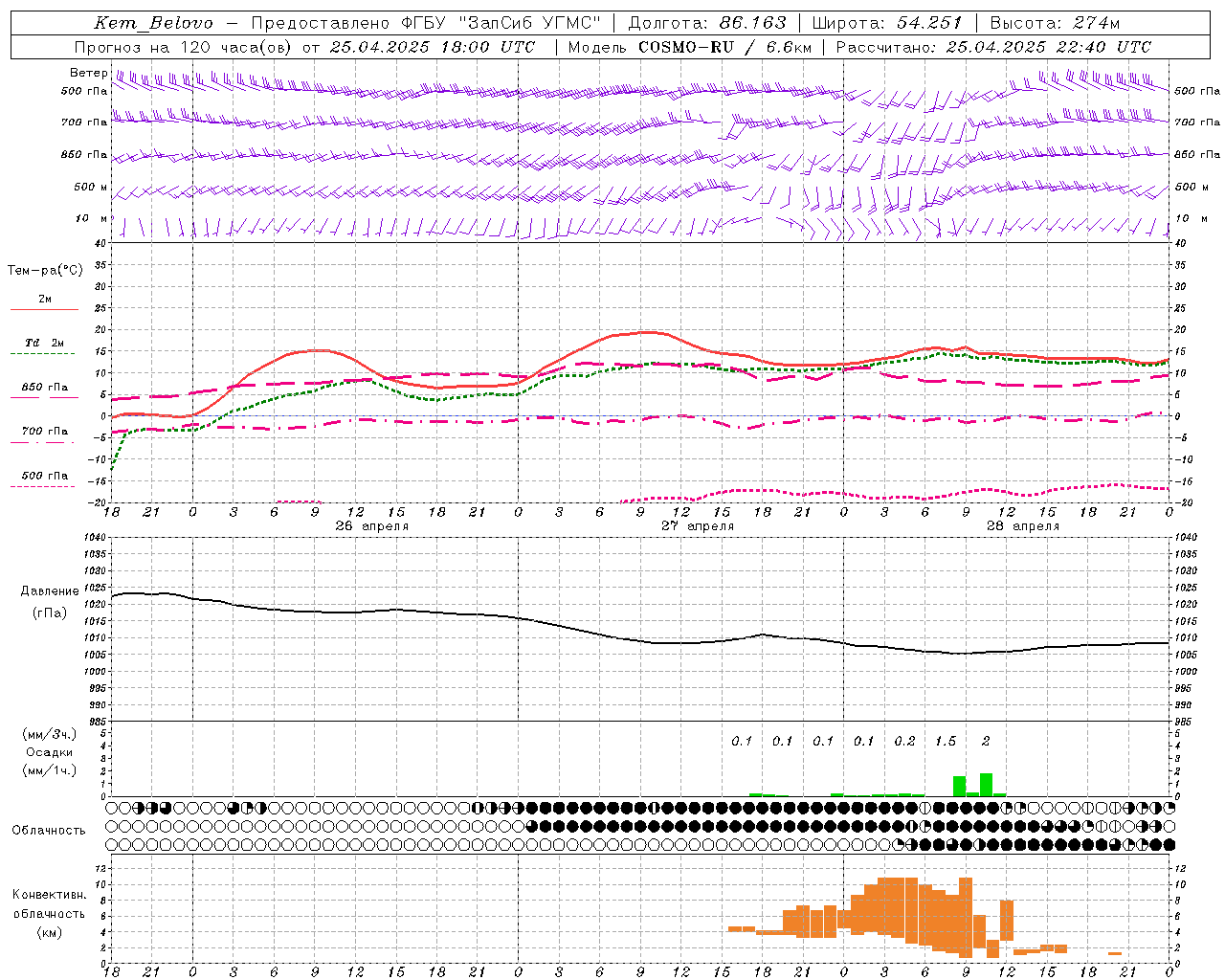The width and height of the screenshot is (1225, 980).
Task: Click the '28 апреля' date label
Action: [x=1023, y=526]
